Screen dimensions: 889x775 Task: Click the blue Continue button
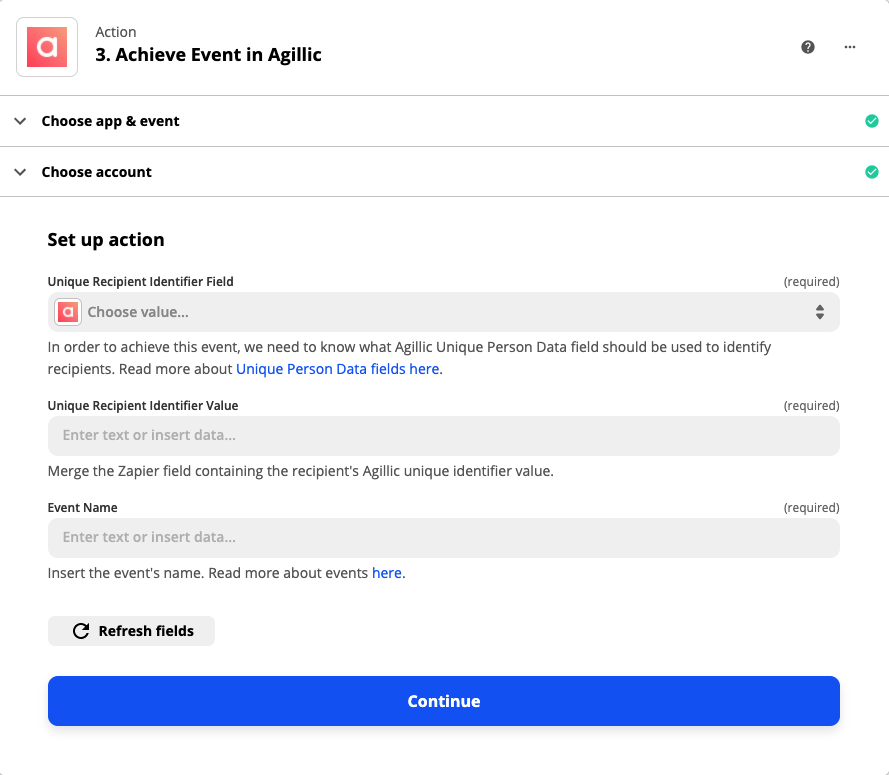[x=443, y=701]
